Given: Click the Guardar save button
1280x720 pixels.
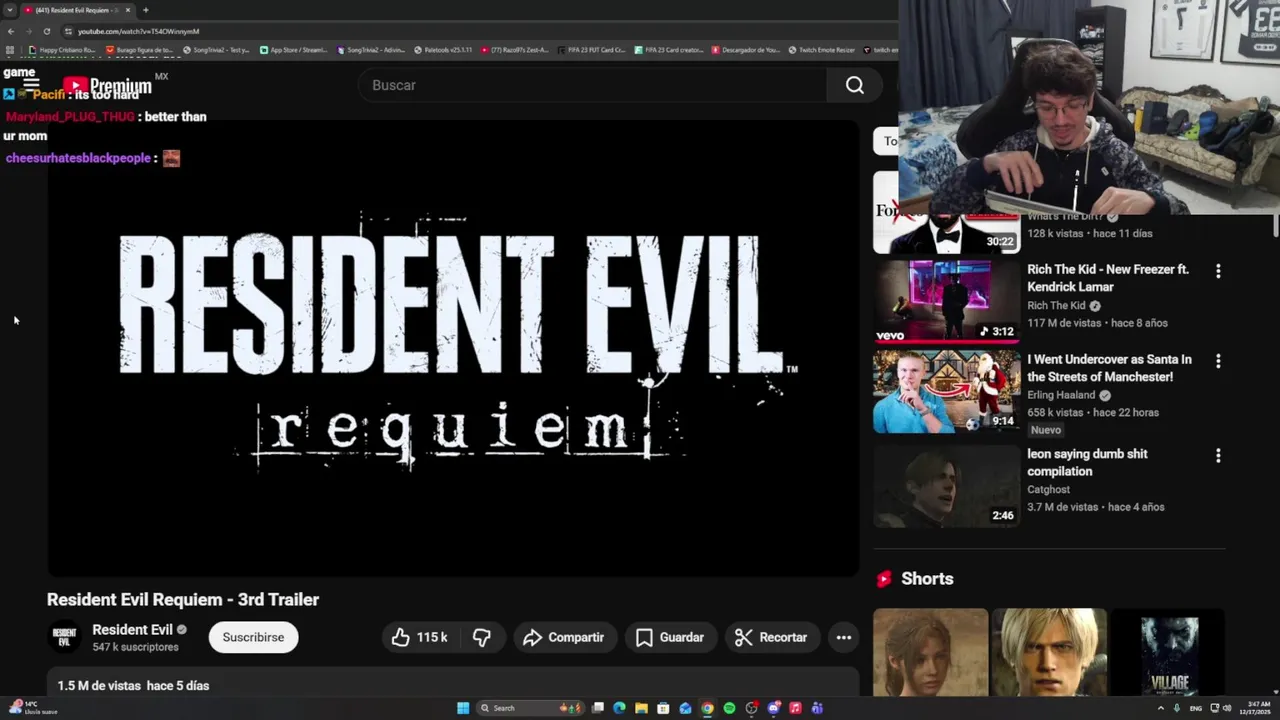Looking at the screenshot, I should point(670,637).
